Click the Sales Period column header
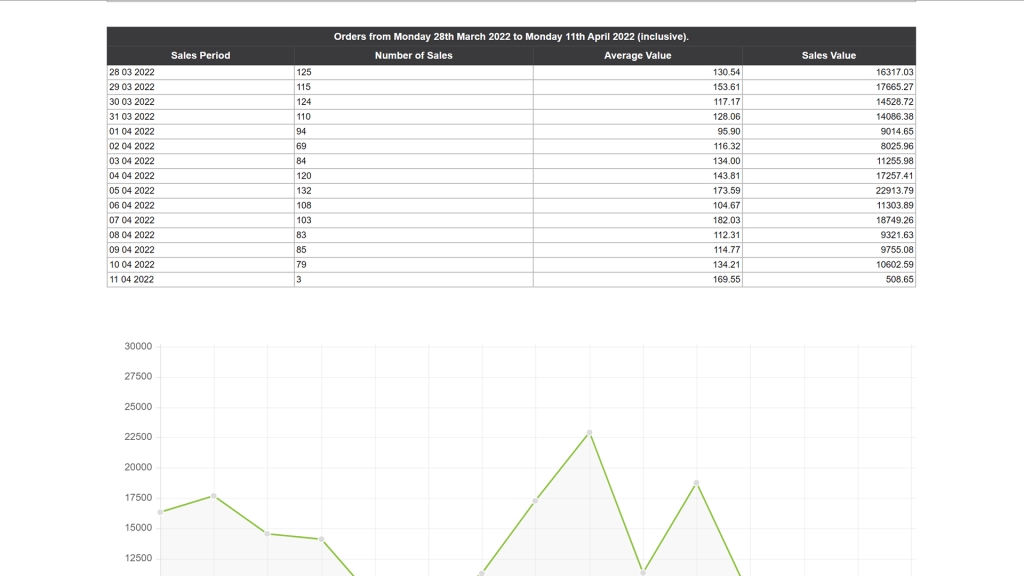Viewport: 1024px width, 576px height. (x=200, y=56)
